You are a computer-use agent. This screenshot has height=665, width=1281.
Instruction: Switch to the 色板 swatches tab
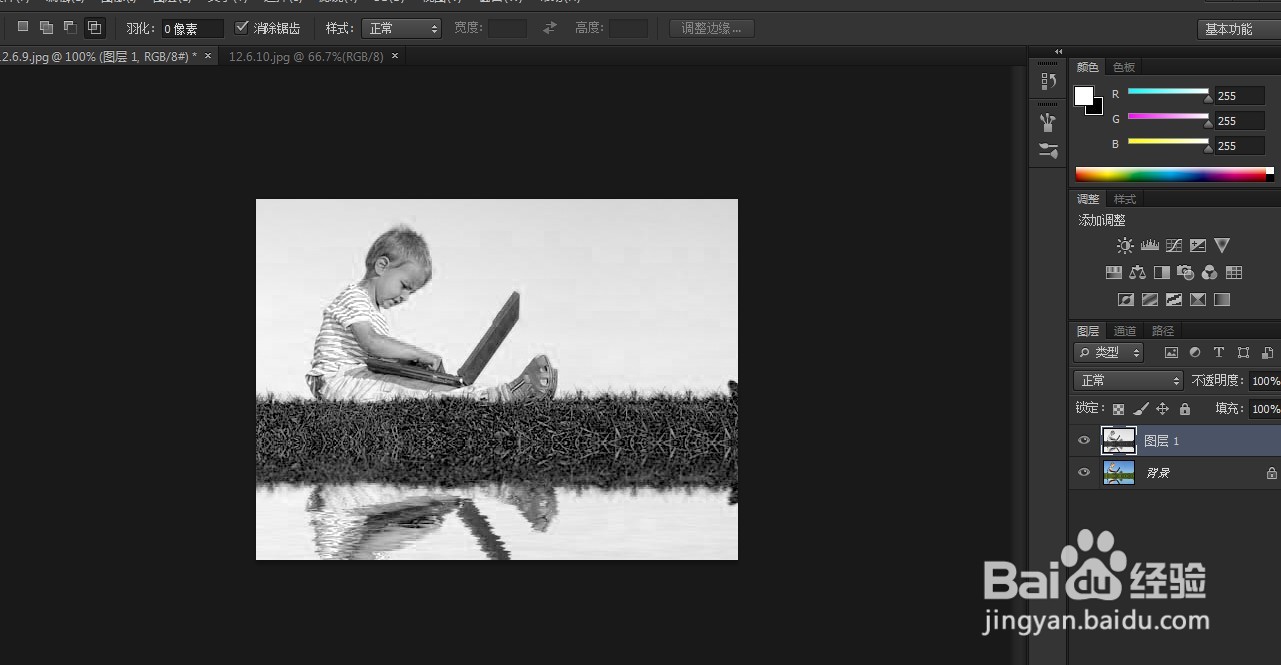pyautogui.click(x=1124, y=67)
